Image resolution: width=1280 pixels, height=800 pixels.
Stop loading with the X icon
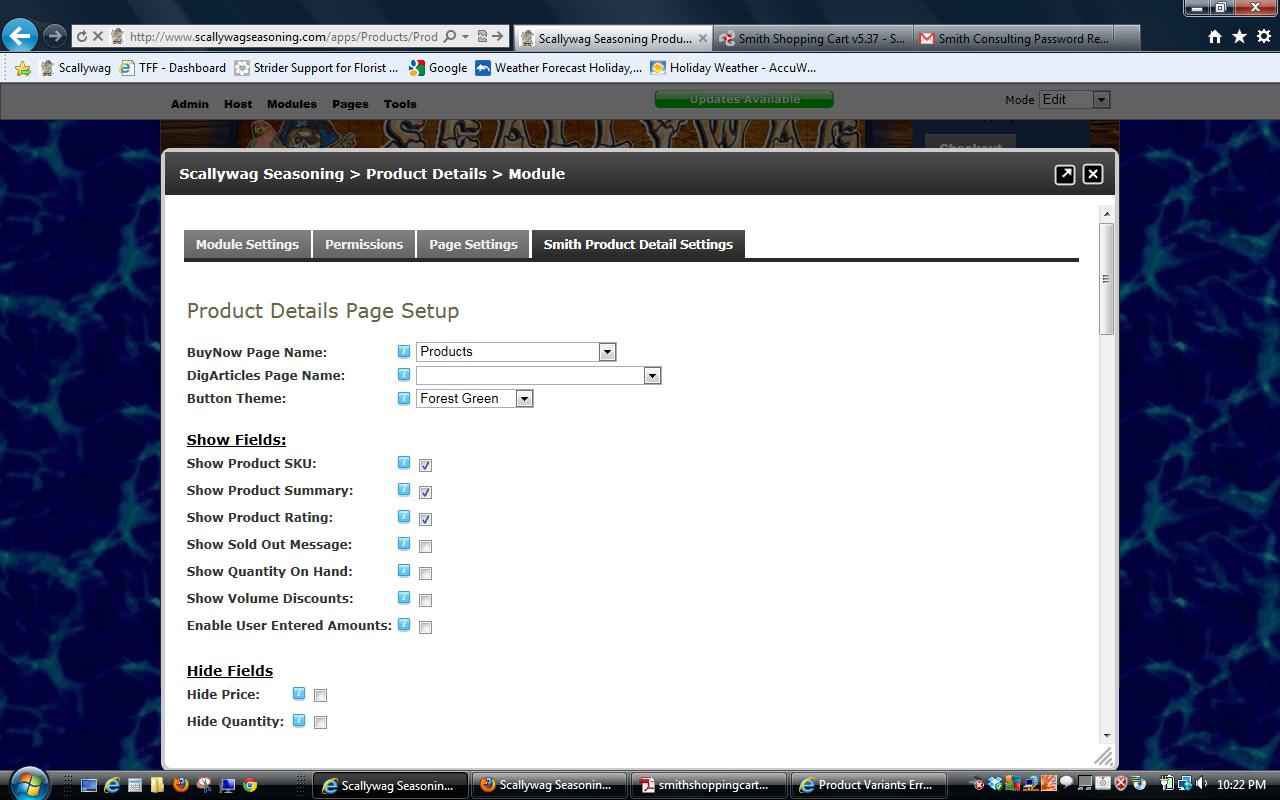pos(98,36)
